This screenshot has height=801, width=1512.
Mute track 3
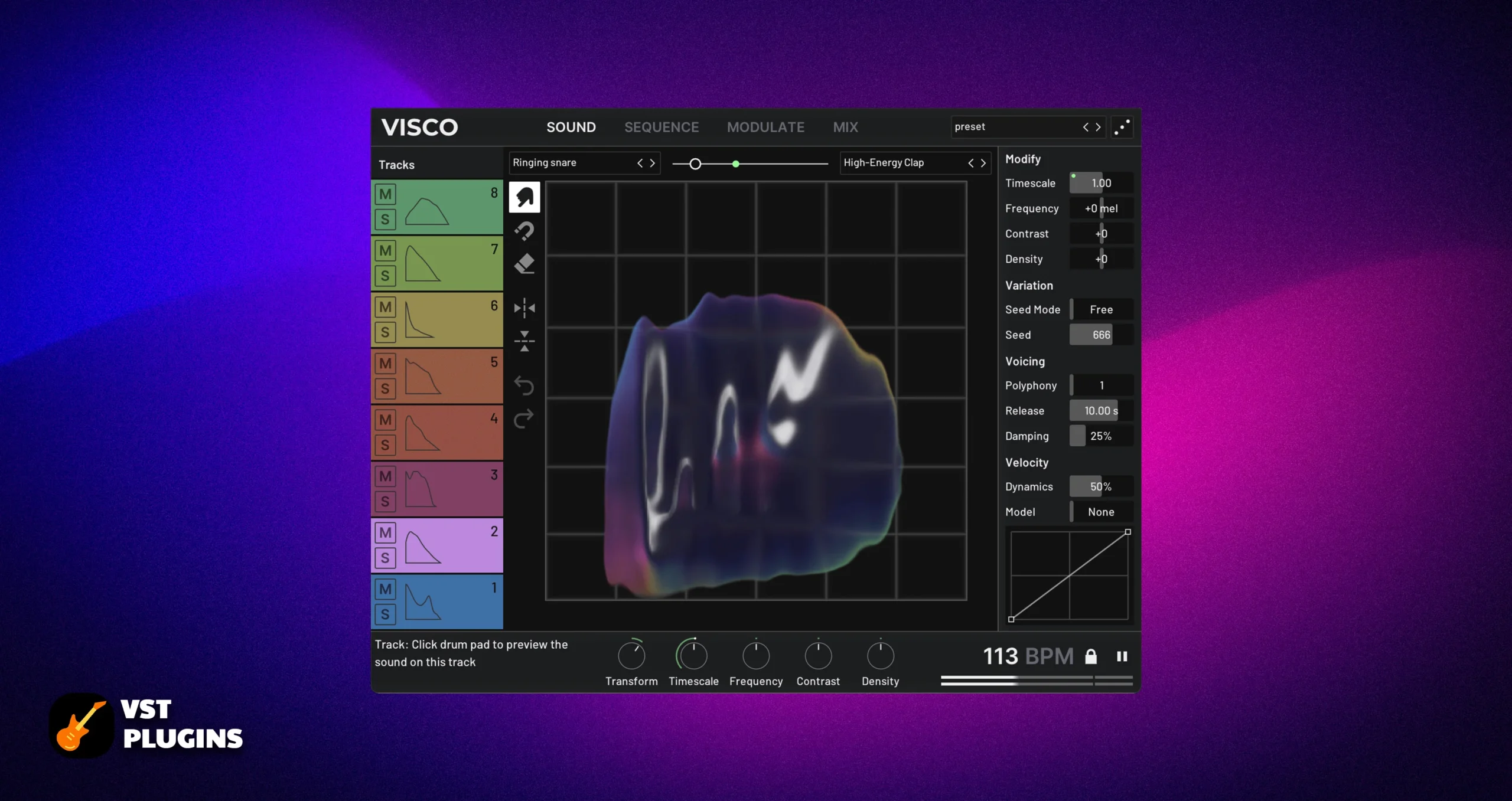point(385,476)
